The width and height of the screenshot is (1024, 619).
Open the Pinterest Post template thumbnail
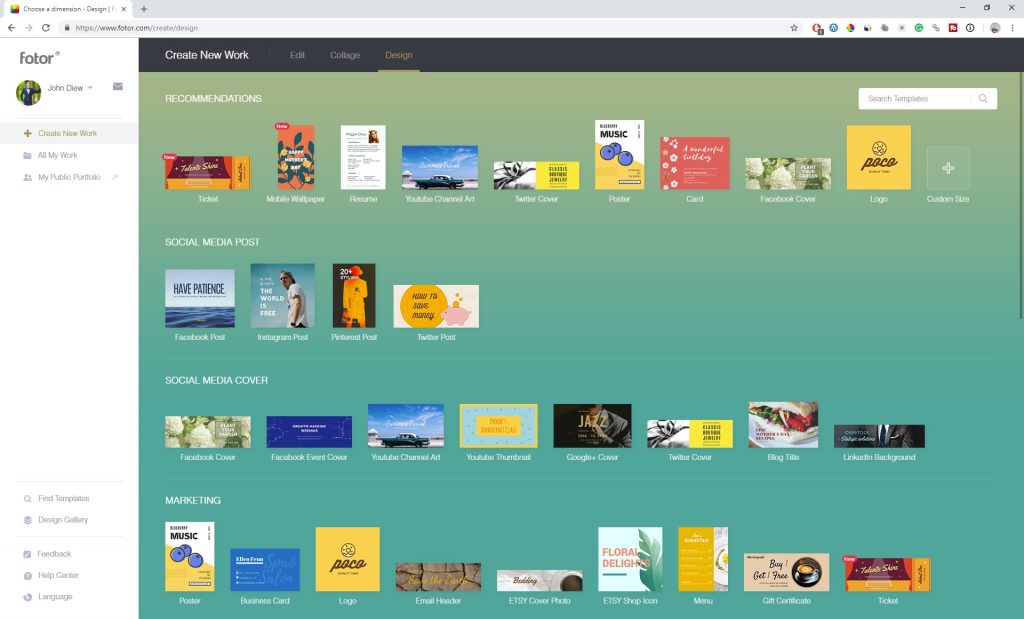point(354,296)
